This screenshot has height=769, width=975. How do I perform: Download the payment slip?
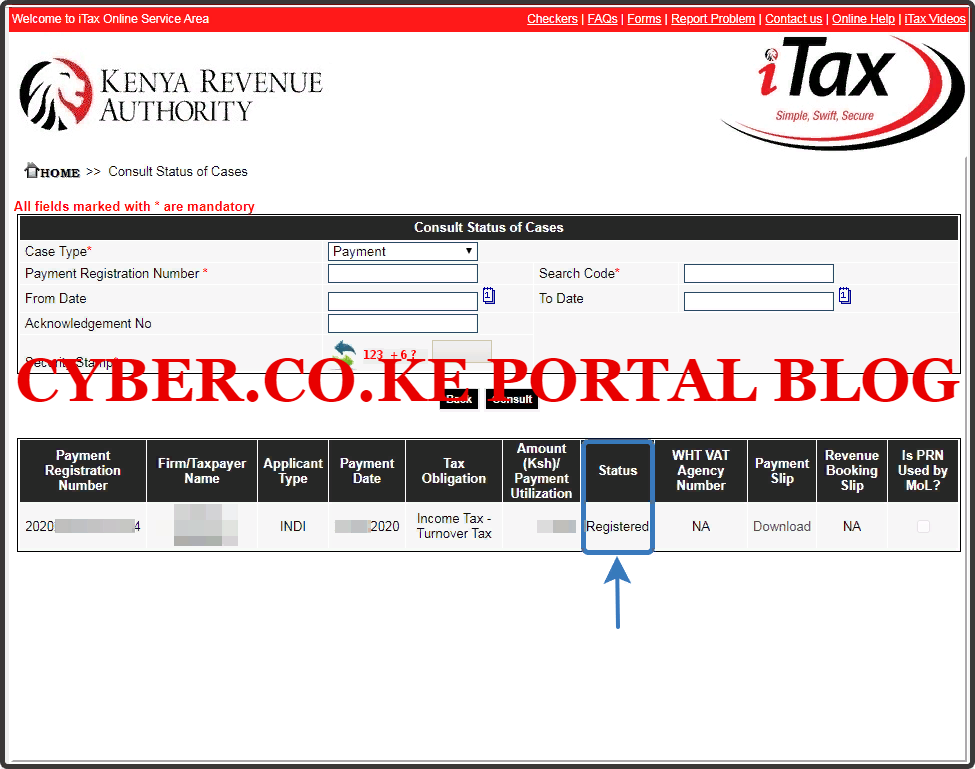[x=782, y=527]
